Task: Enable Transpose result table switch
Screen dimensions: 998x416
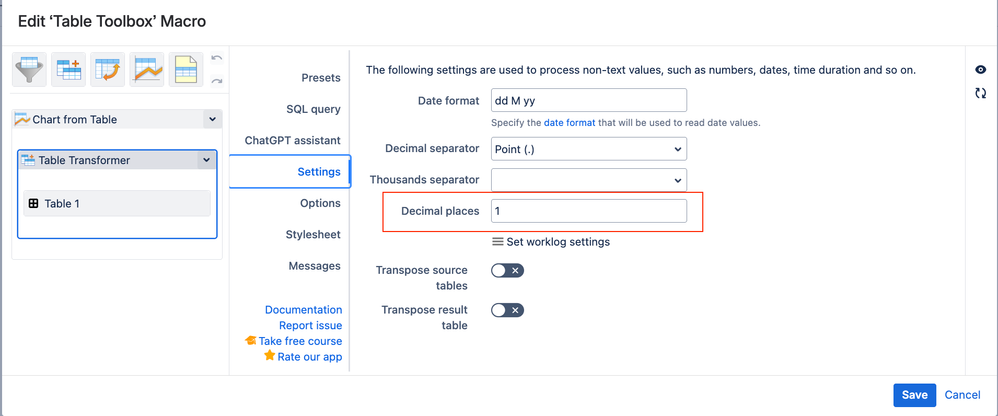Action: click(507, 310)
